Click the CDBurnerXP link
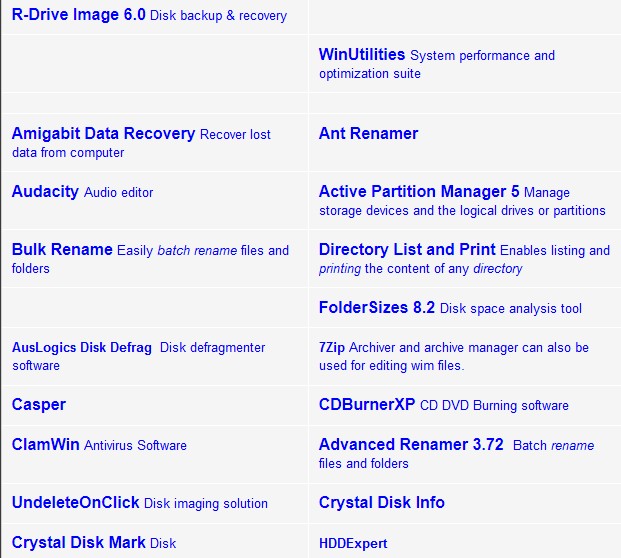The image size is (621, 558). point(367,405)
